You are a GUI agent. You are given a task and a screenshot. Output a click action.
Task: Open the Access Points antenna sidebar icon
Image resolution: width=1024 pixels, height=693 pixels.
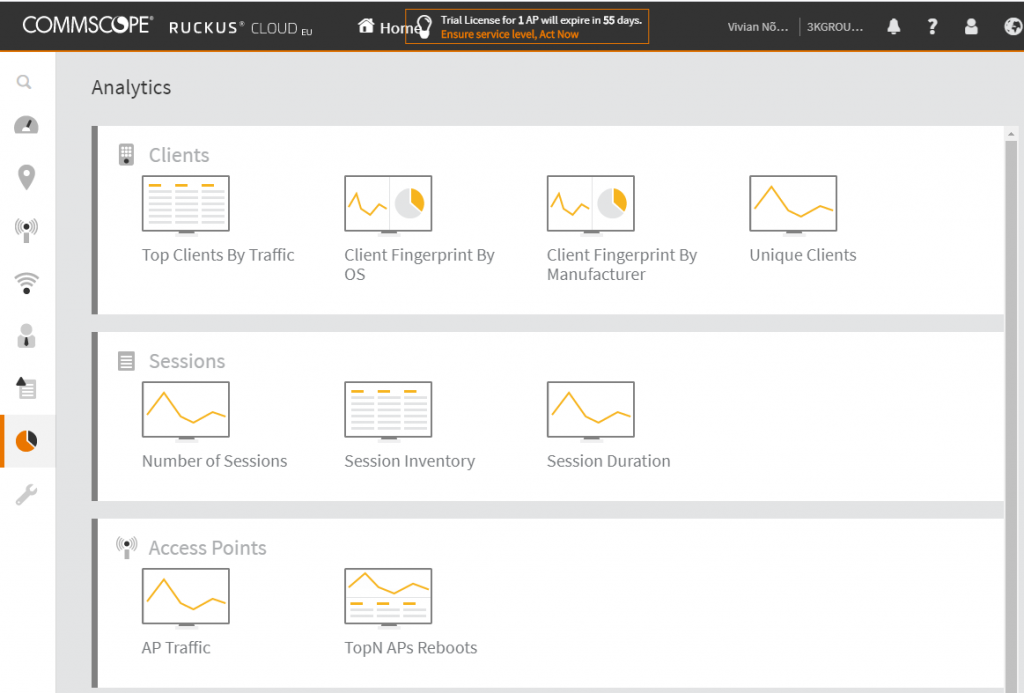pyautogui.click(x=27, y=230)
